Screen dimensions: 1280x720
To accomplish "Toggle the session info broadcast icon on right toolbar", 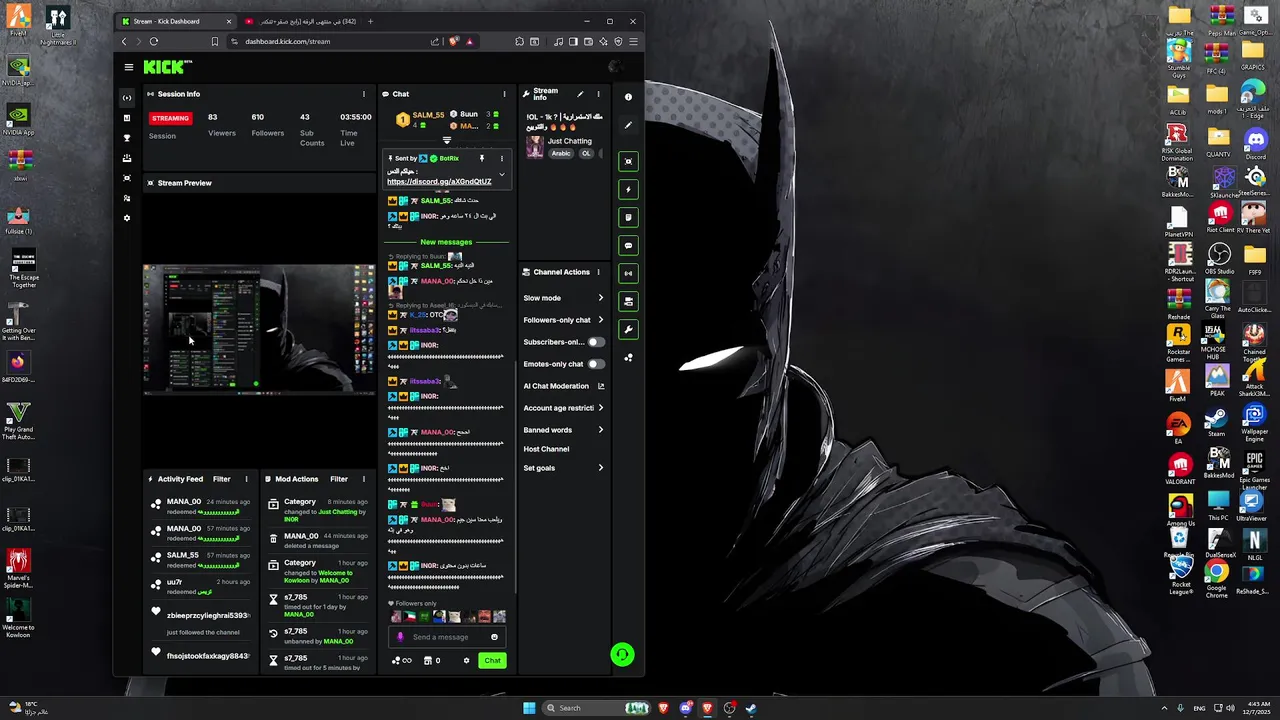I will pos(628,273).
